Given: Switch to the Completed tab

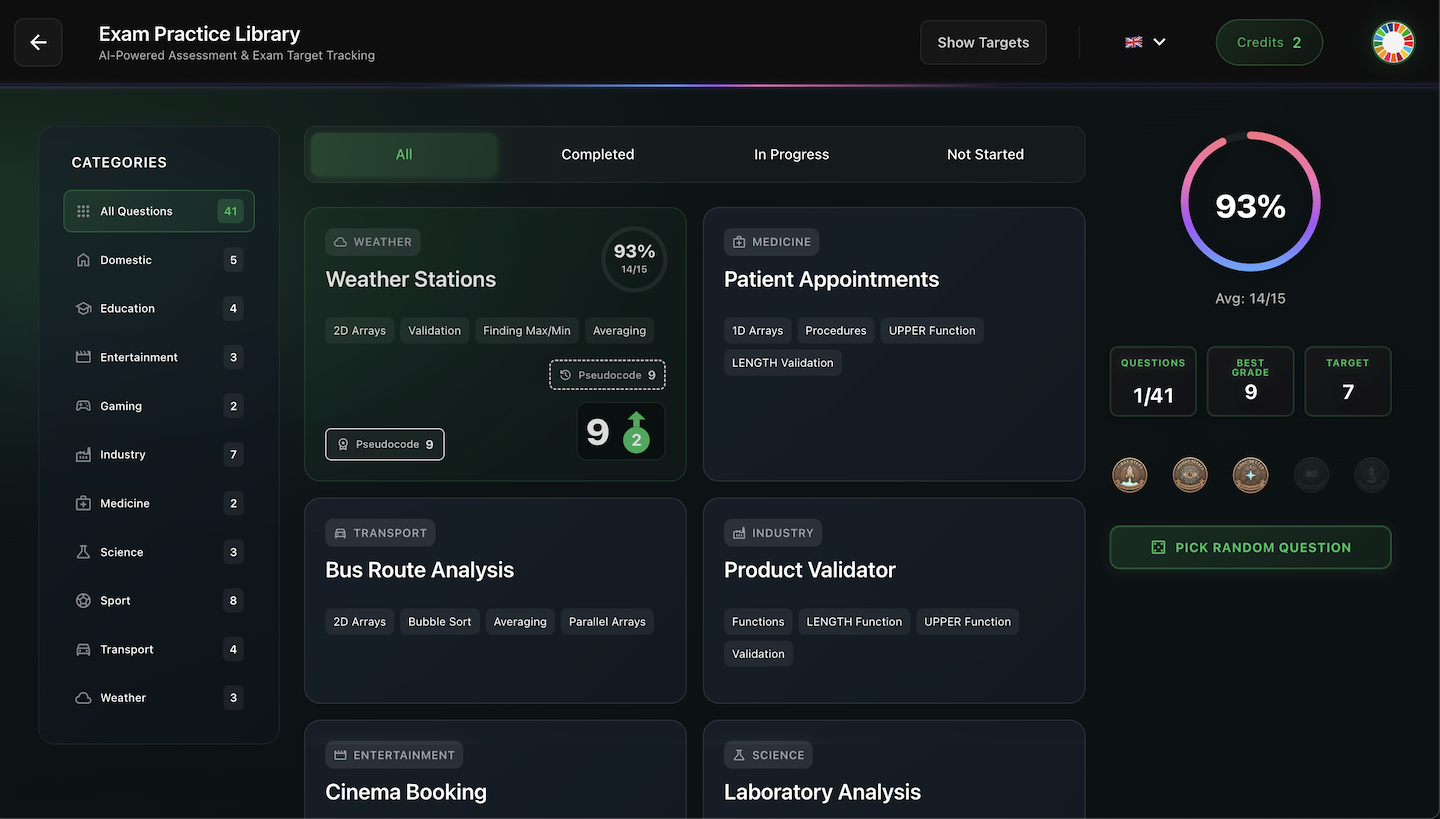Looking at the screenshot, I should pyautogui.click(x=597, y=154).
